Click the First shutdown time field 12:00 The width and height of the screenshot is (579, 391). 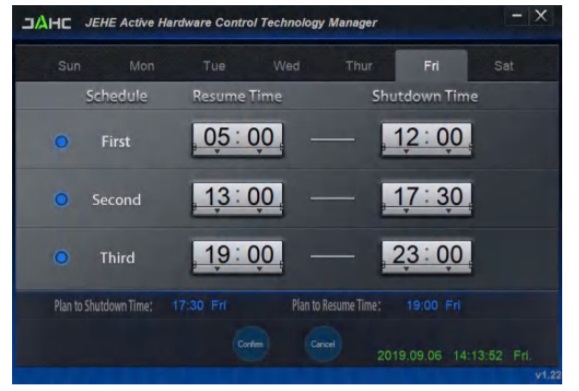click(426, 140)
